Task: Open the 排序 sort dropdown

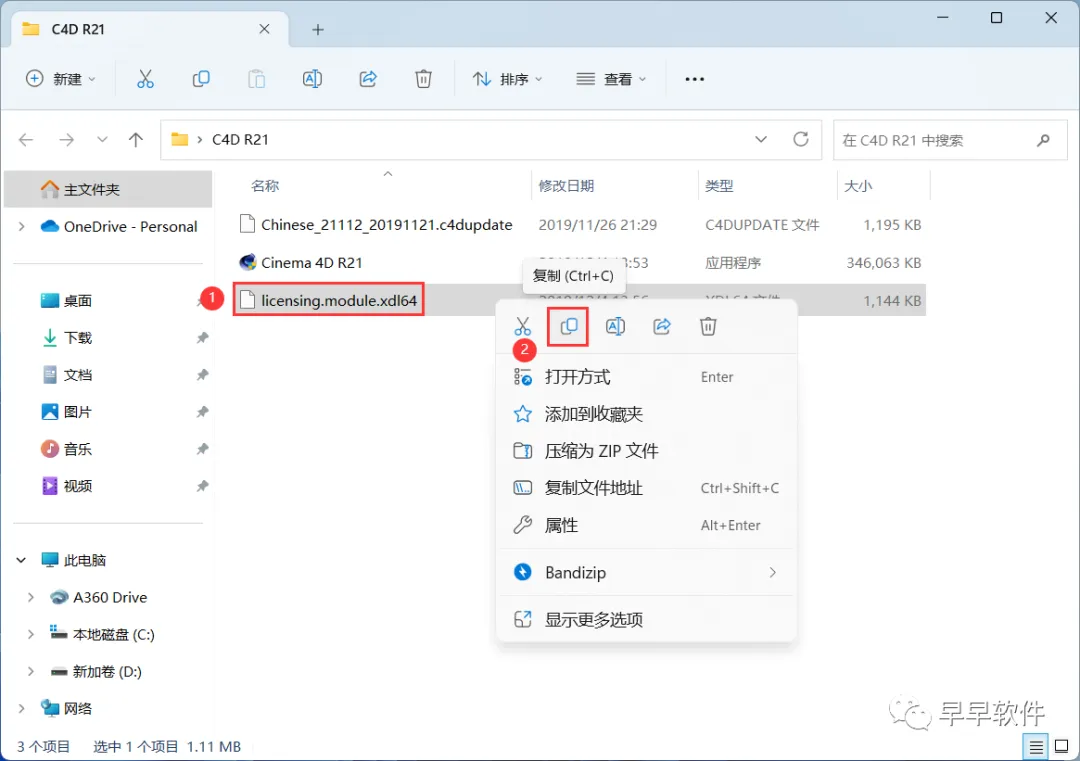Action: tap(508, 79)
